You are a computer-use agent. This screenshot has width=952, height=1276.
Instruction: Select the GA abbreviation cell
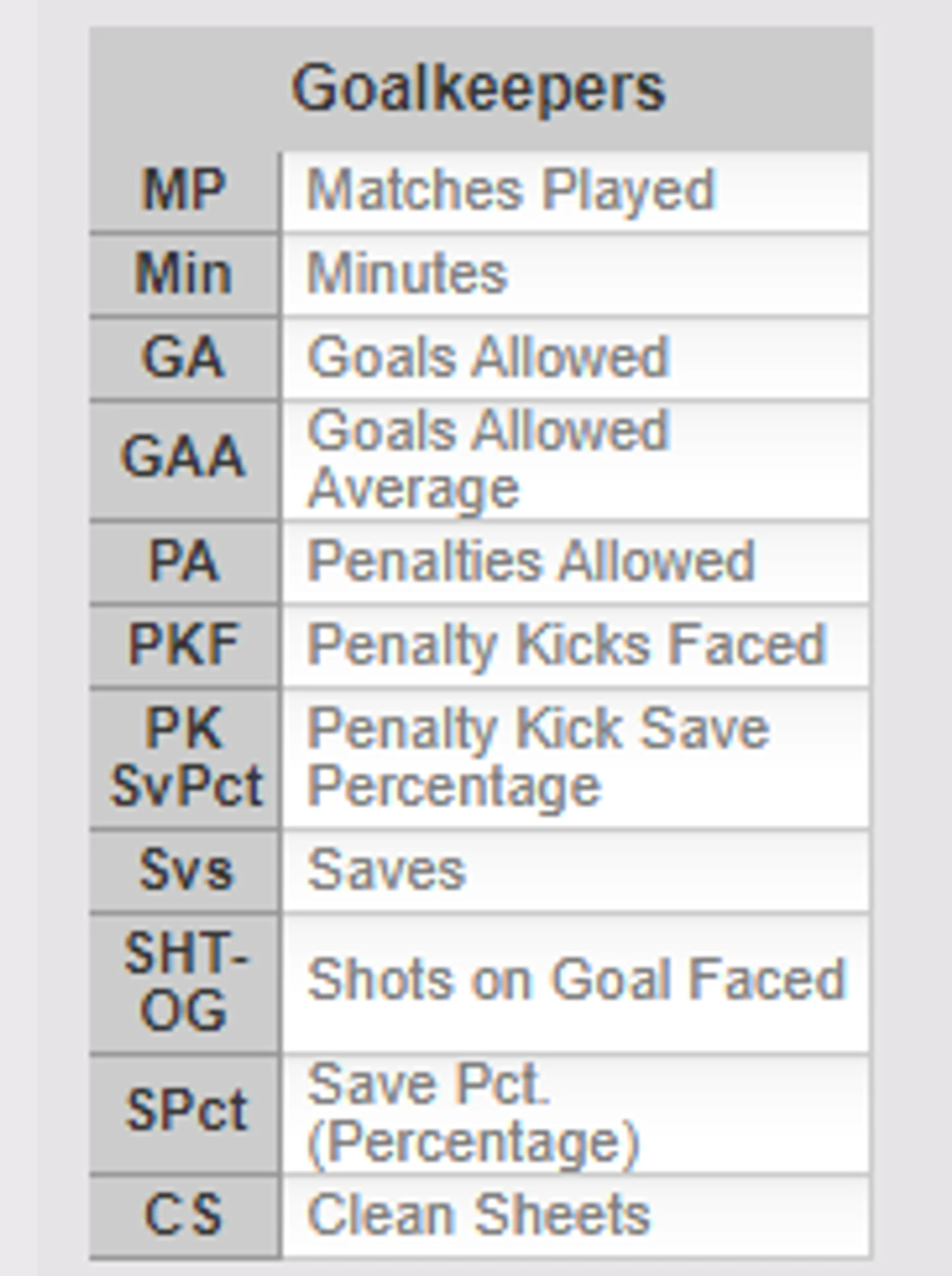click(x=185, y=357)
